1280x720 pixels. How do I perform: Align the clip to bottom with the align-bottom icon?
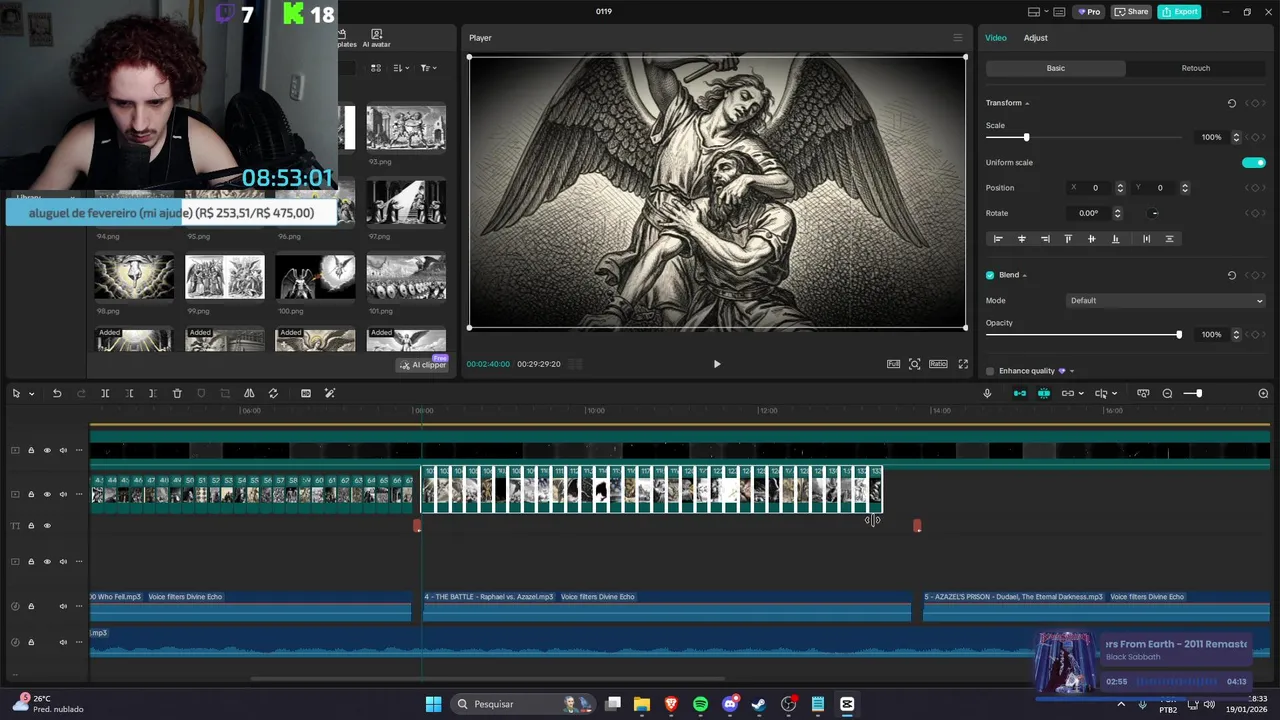click(1116, 239)
